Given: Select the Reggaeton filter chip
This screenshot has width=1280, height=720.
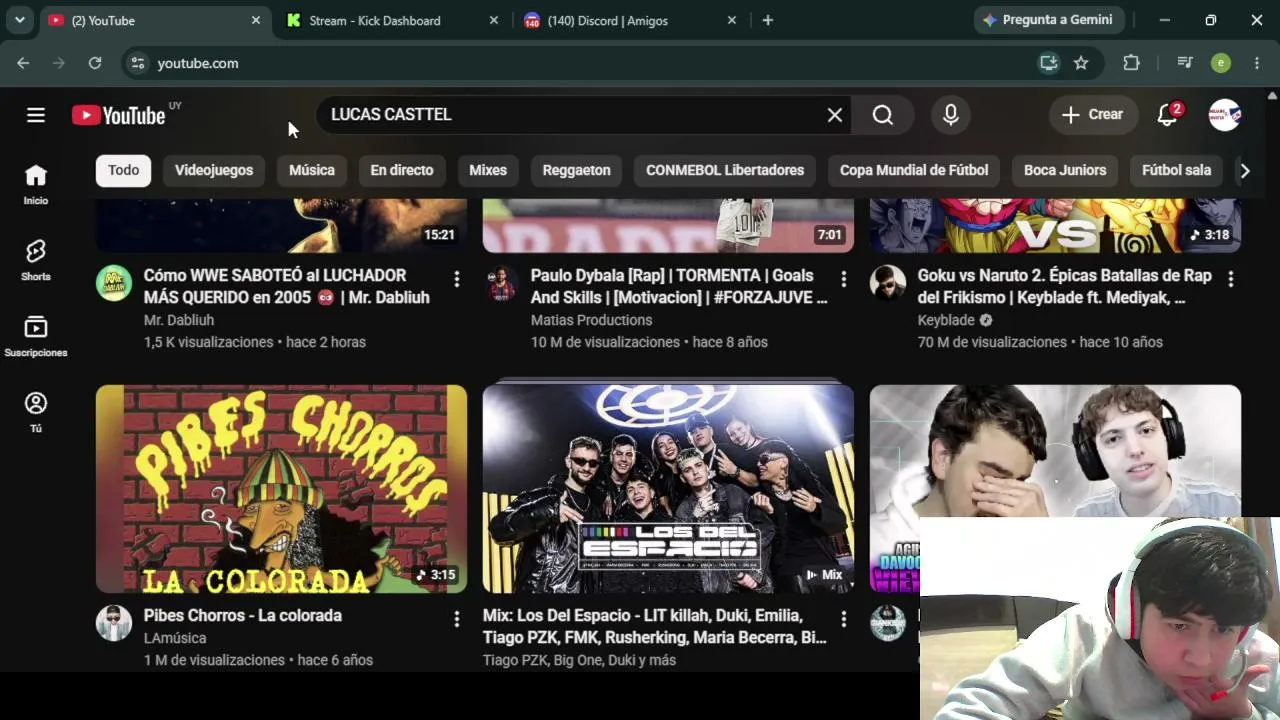Looking at the screenshot, I should tap(577, 170).
